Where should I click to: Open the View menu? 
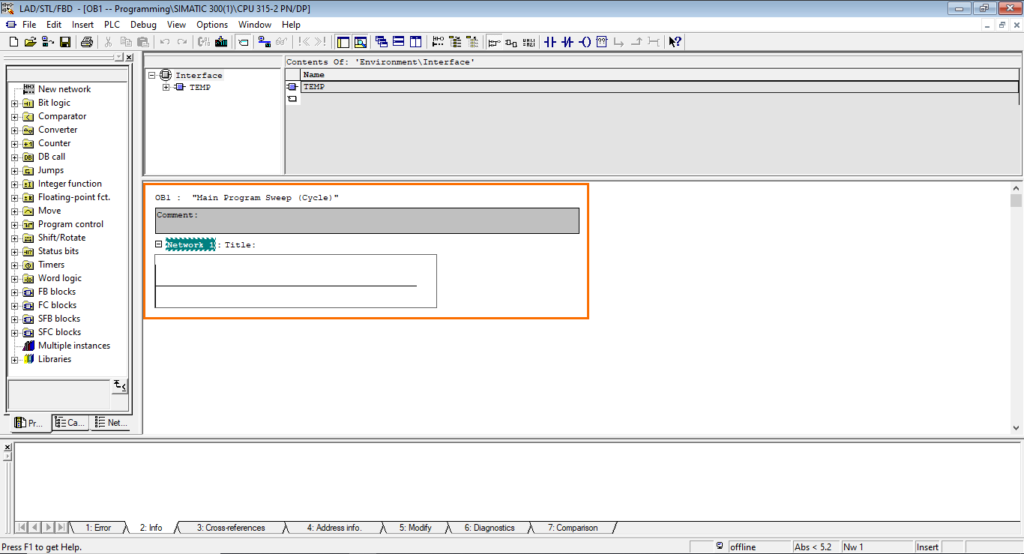(176, 25)
